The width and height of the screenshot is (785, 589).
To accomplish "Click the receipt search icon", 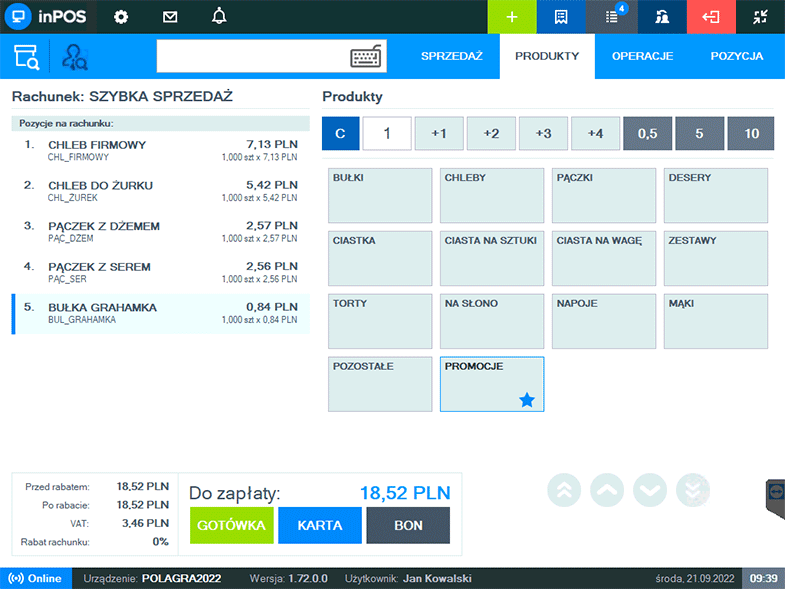I will (26, 57).
